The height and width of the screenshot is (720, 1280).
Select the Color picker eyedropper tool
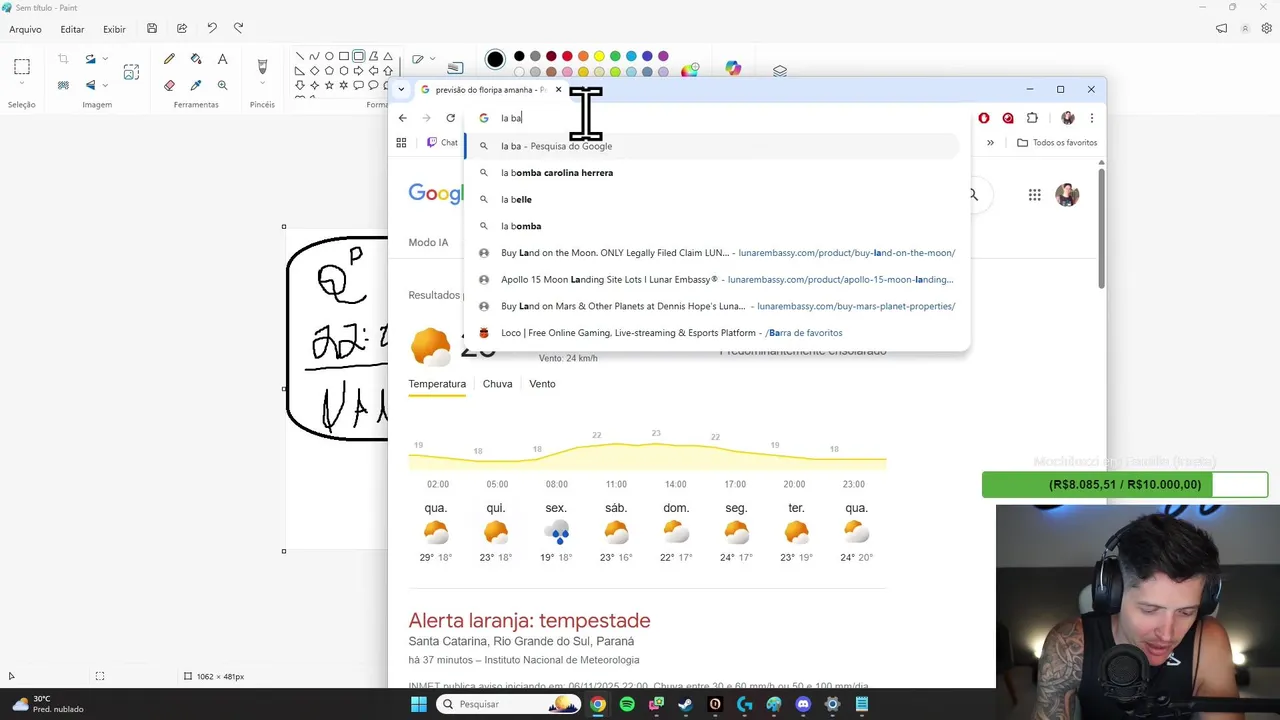[x=196, y=85]
